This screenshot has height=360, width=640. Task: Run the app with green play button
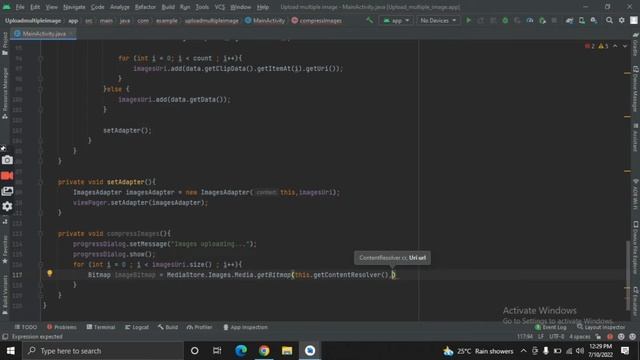click(x=469, y=20)
